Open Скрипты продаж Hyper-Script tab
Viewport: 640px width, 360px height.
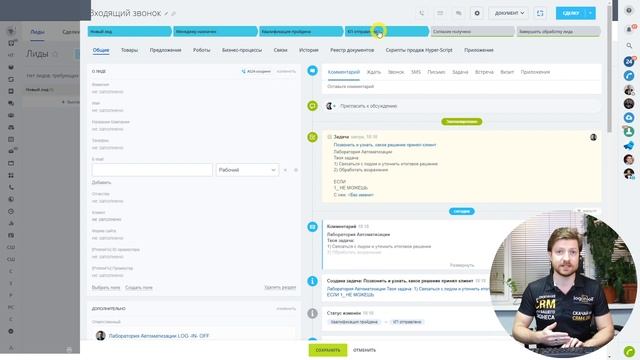[x=419, y=50]
